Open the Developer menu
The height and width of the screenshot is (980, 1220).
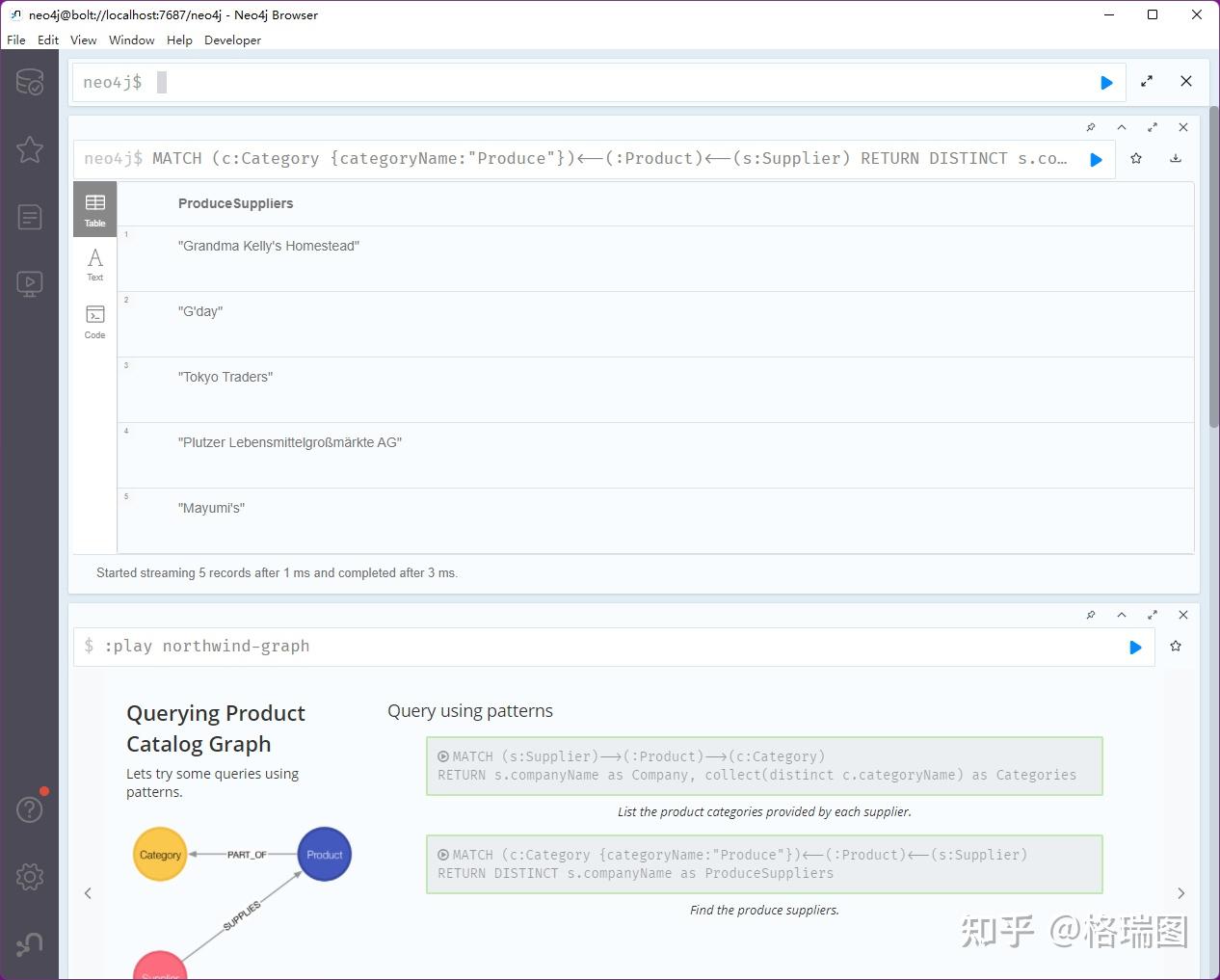coord(232,40)
